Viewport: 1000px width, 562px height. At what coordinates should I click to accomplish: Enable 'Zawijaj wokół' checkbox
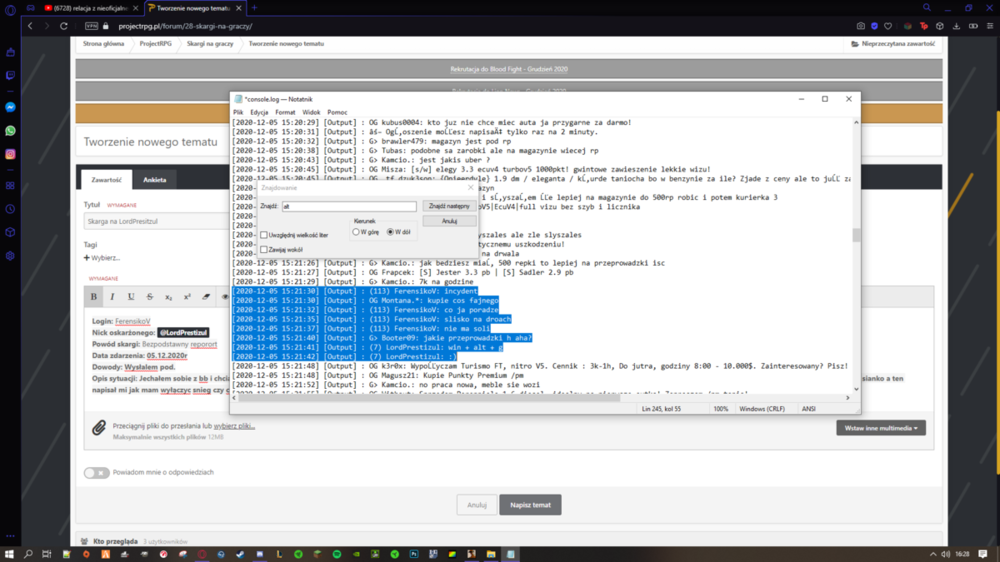264,250
